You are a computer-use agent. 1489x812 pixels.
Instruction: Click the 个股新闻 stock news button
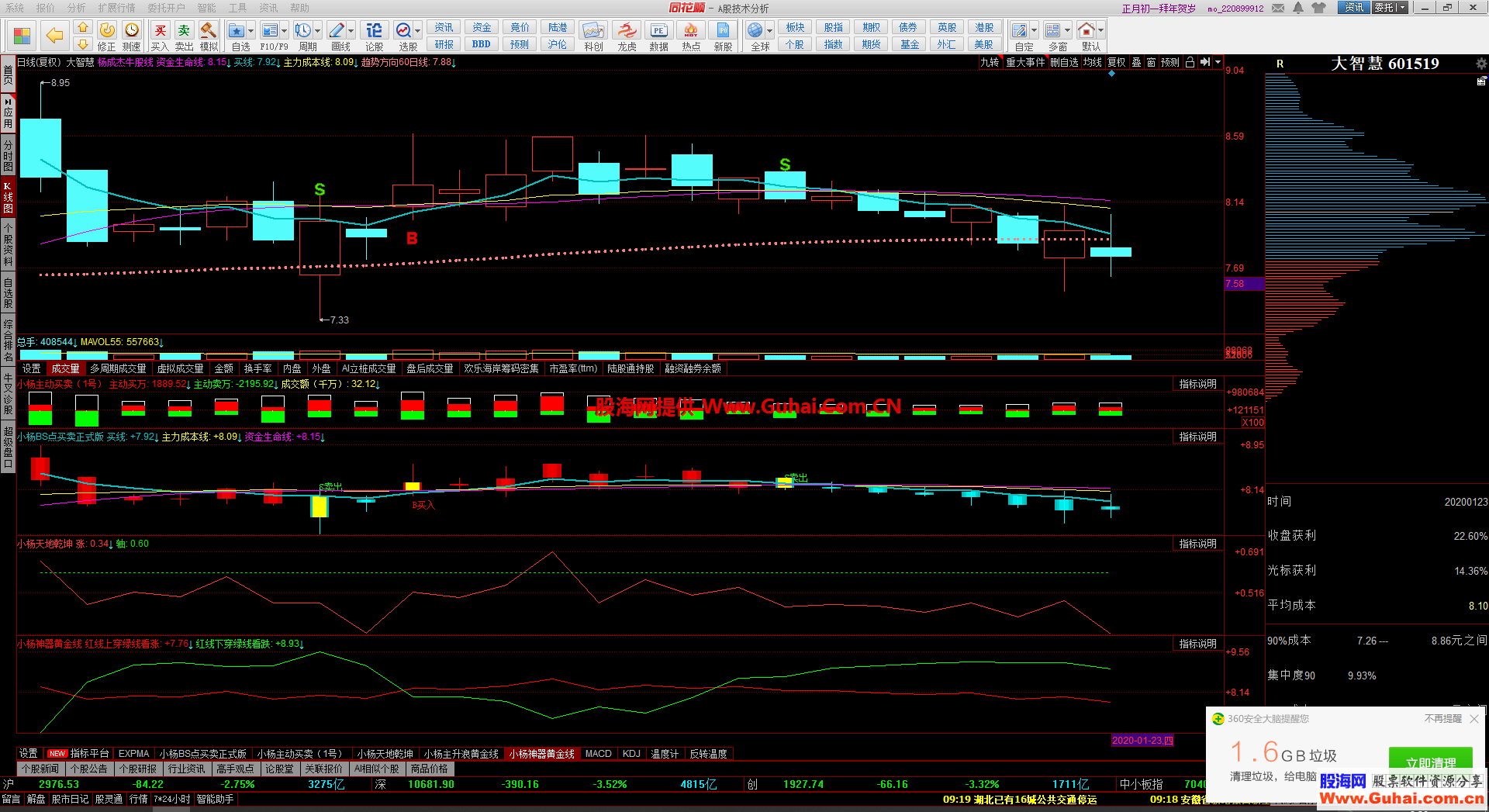pyautogui.click(x=40, y=769)
